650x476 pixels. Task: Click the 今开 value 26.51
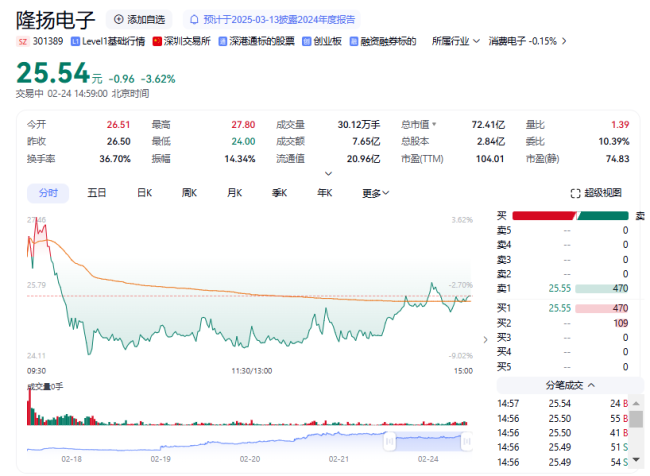point(119,124)
